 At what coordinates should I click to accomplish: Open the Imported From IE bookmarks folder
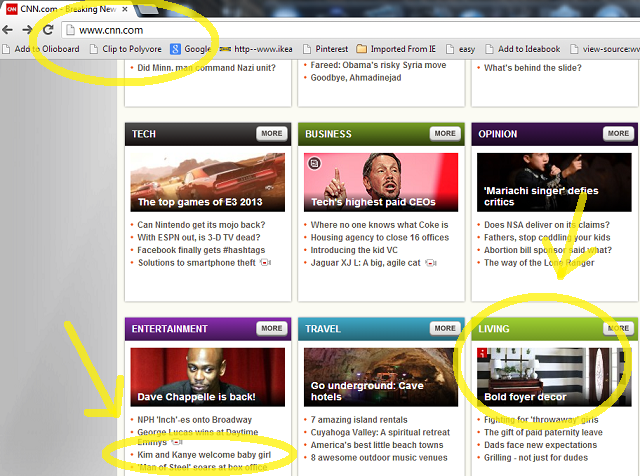(x=396, y=49)
